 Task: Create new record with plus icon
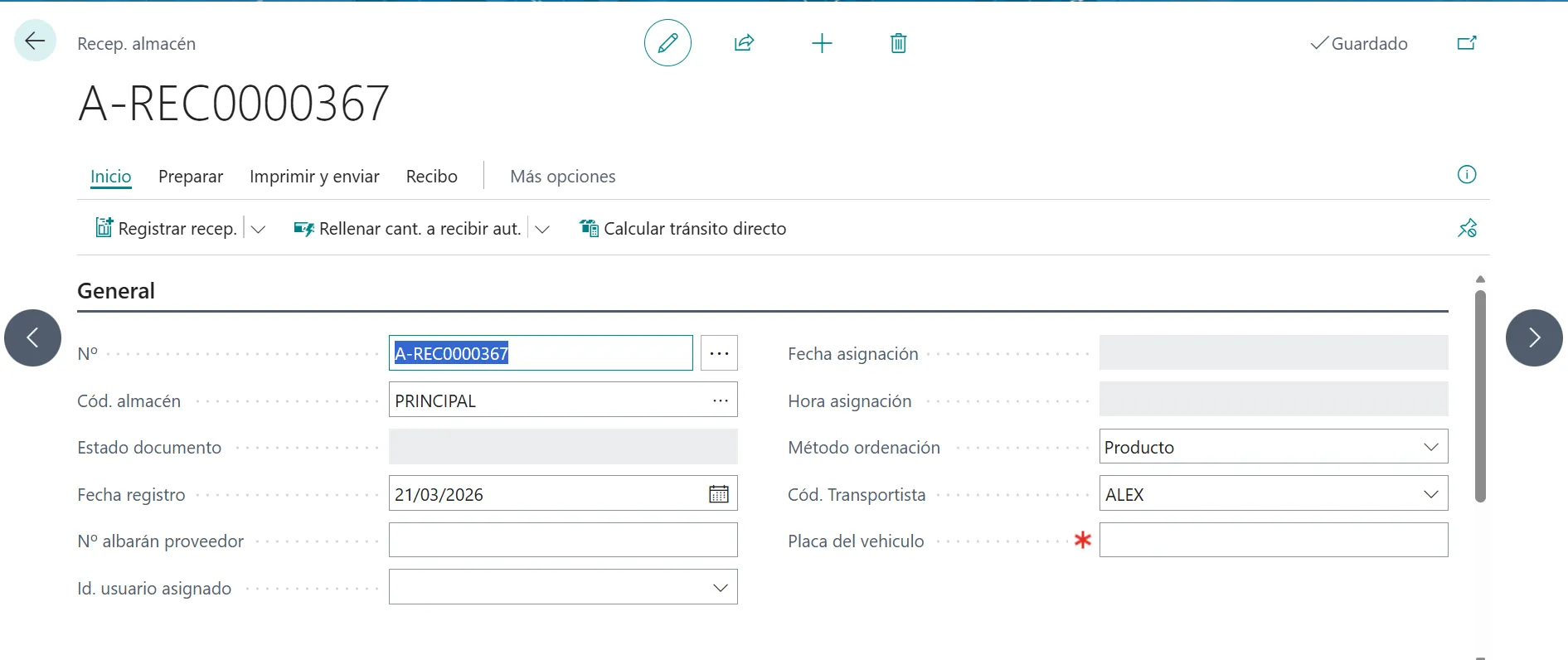click(x=821, y=43)
